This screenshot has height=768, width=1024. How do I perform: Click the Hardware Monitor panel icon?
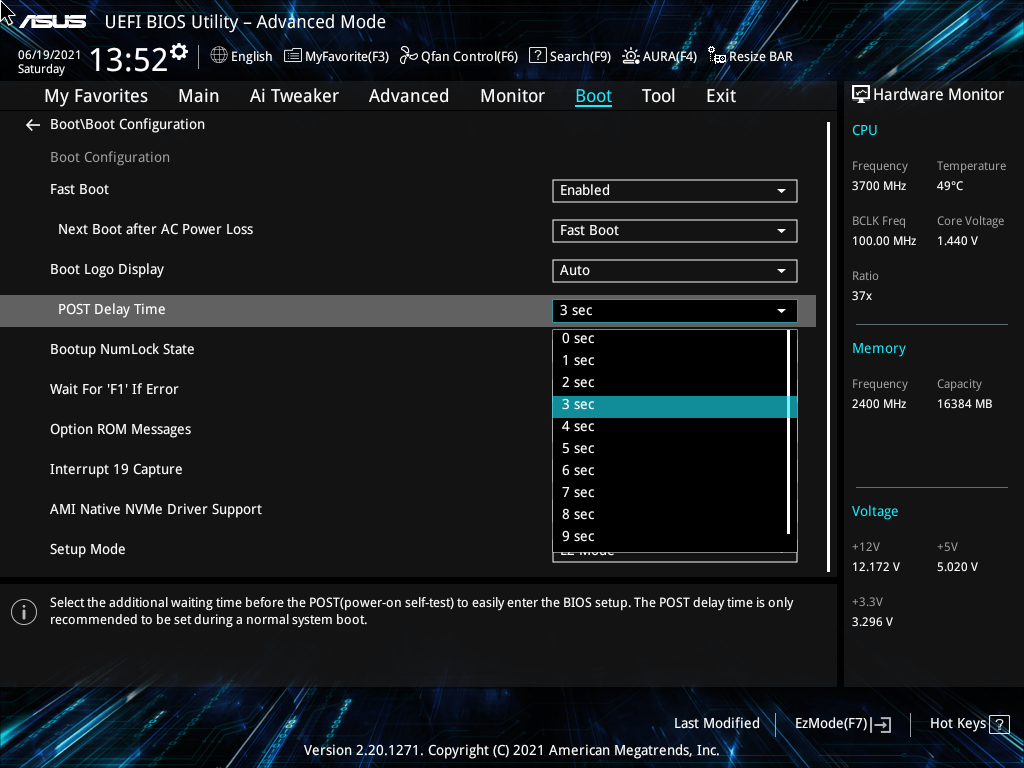pos(861,93)
